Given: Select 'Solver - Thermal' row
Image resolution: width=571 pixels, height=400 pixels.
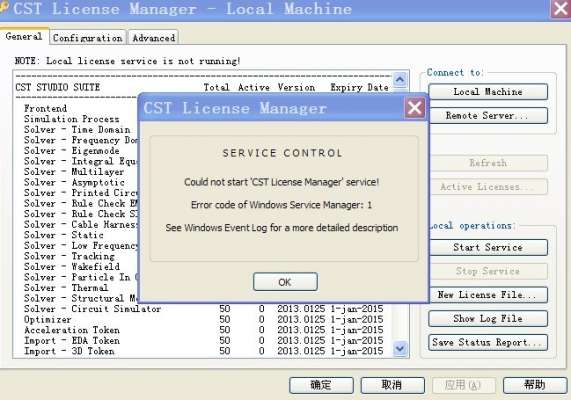Looking at the screenshot, I should tap(66, 288).
